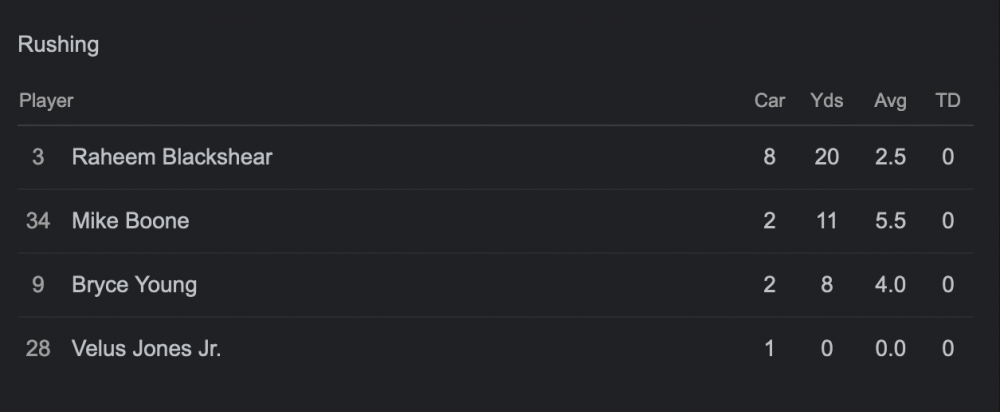This screenshot has width=1000, height=412.
Task: Click Mike Boone's 5.5 average value
Action: tap(890, 221)
